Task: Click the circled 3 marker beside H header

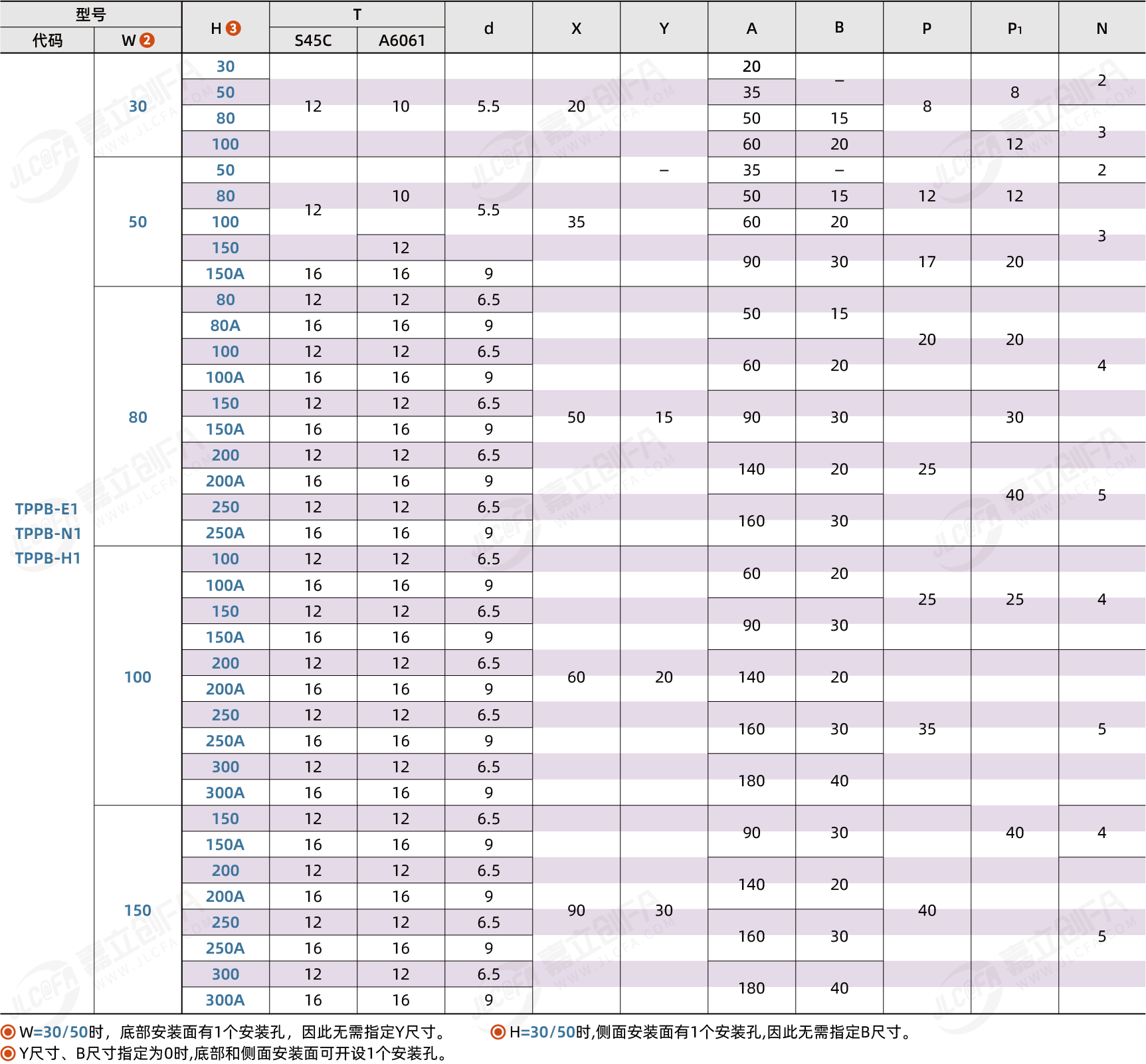Action: (x=233, y=28)
